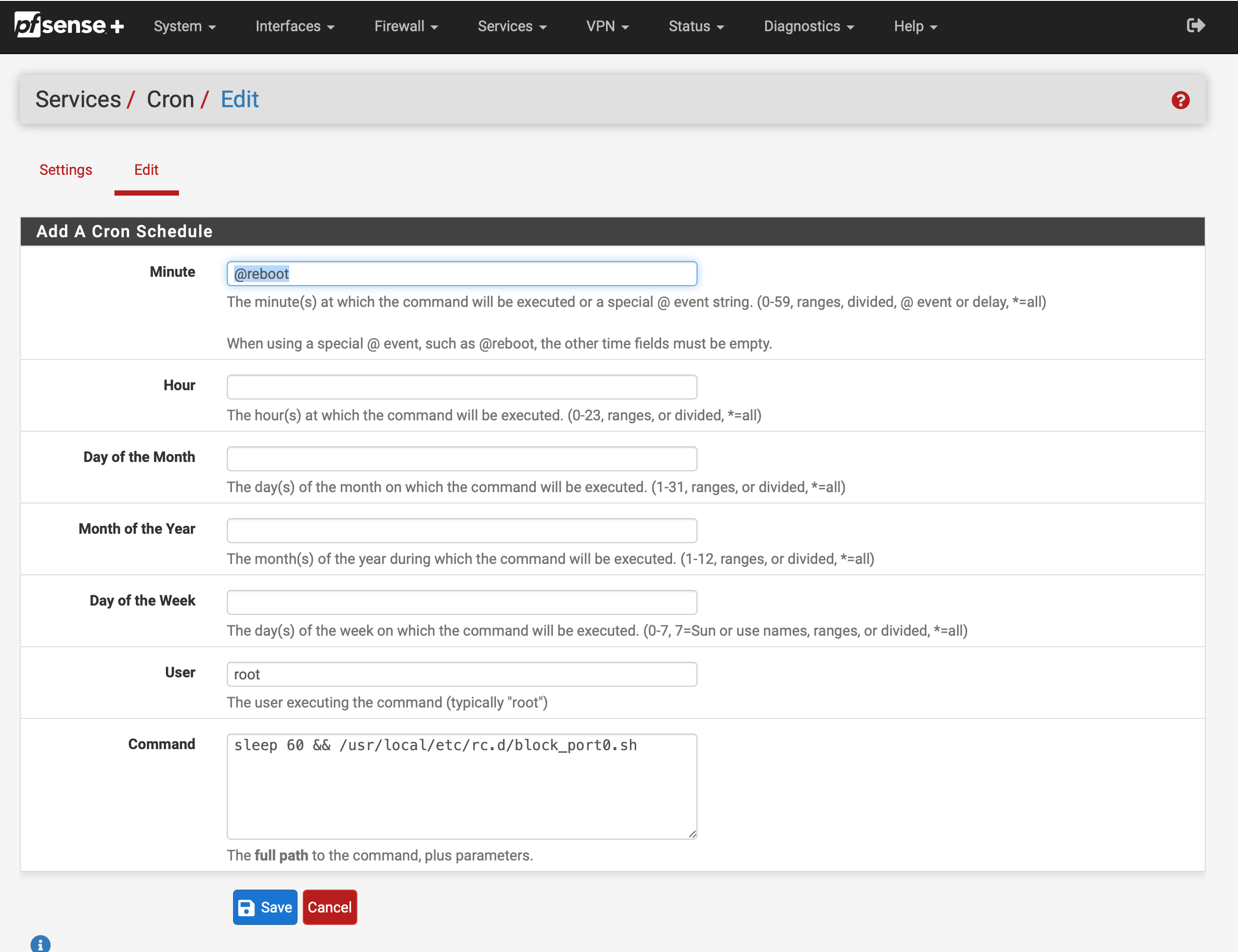Expand the Firewall menu
The width and height of the screenshot is (1238, 952).
pos(406,27)
